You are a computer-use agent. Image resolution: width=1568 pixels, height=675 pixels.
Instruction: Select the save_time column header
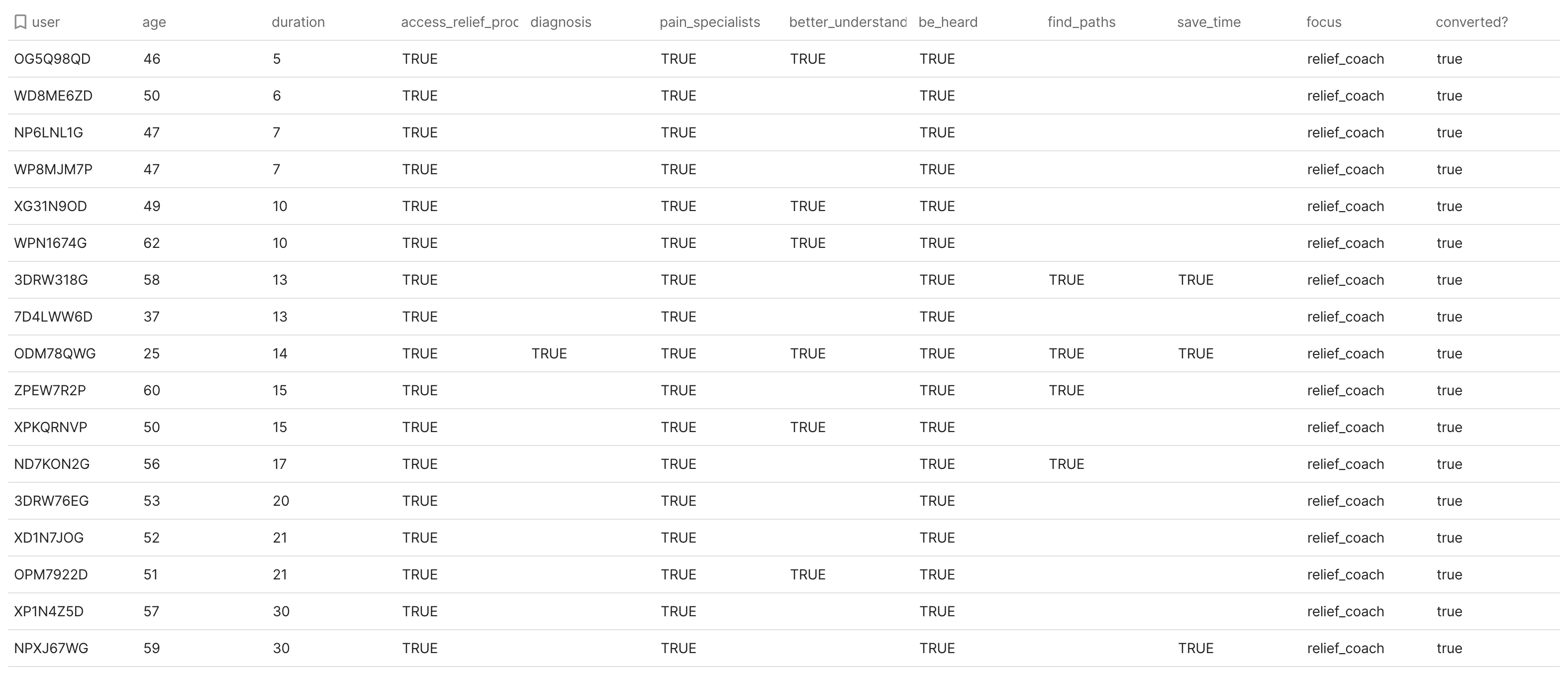[1209, 22]
